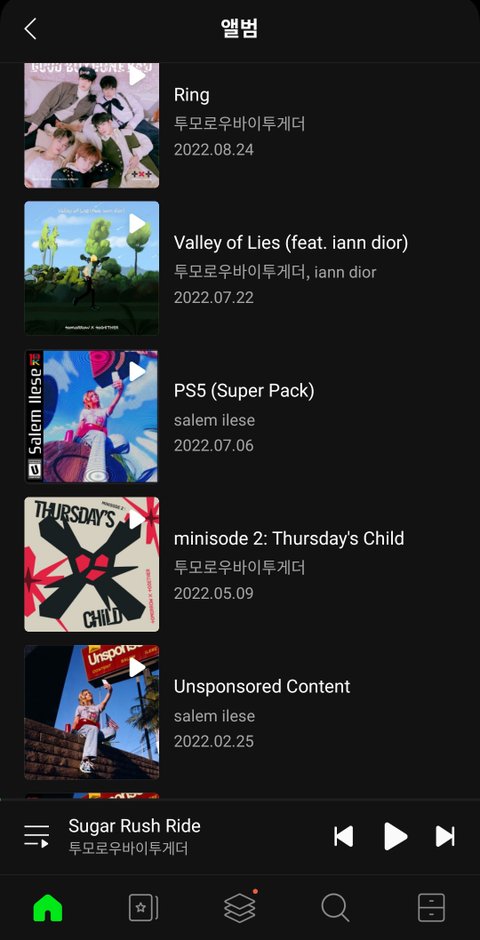Viewport: 480px width, 940px height.
Task: Open the Valley of Lies (feat. iann dior) album
Action: [291, 243]
